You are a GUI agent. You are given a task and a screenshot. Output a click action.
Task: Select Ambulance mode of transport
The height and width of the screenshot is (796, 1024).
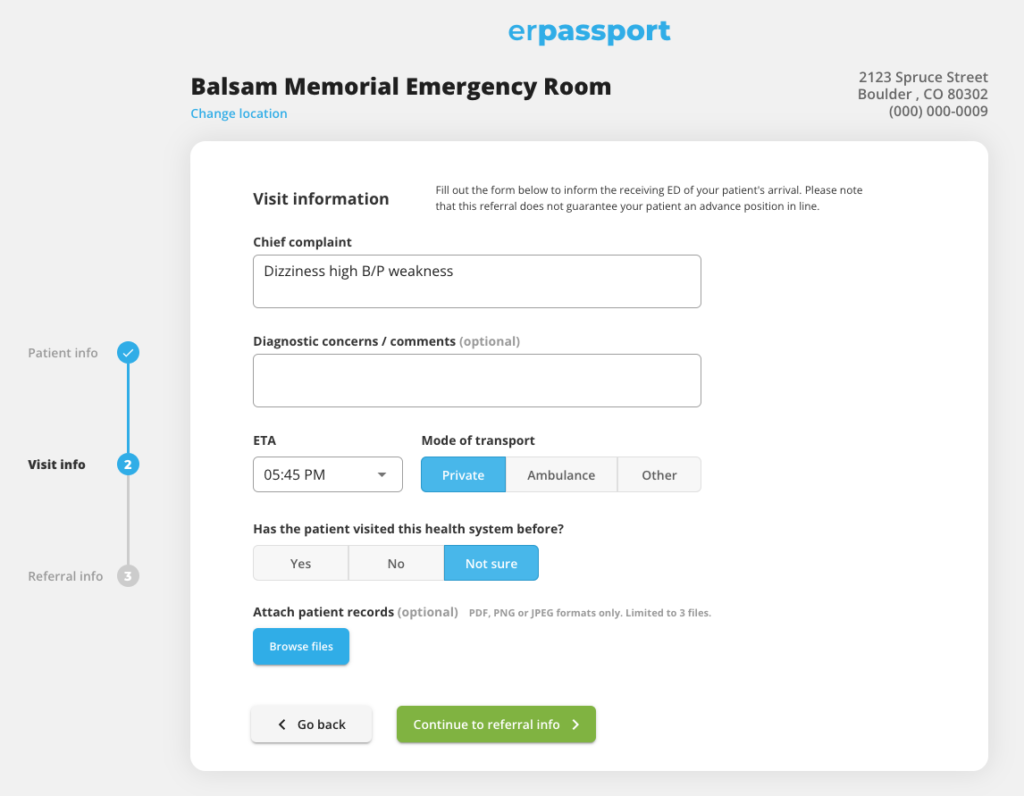[x=561, y=475]
